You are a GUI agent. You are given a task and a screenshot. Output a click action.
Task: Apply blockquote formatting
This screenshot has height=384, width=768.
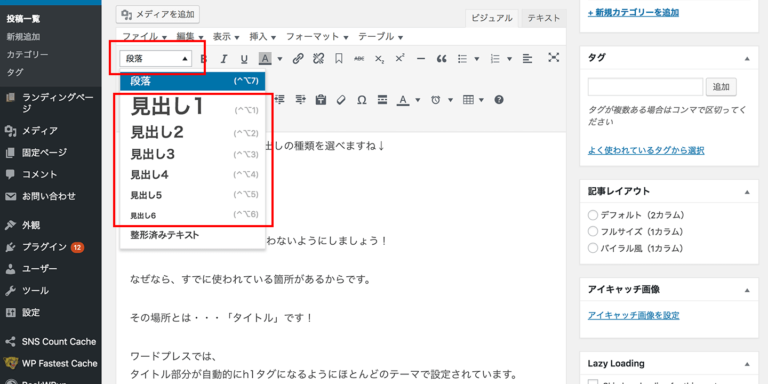(441, 59)
